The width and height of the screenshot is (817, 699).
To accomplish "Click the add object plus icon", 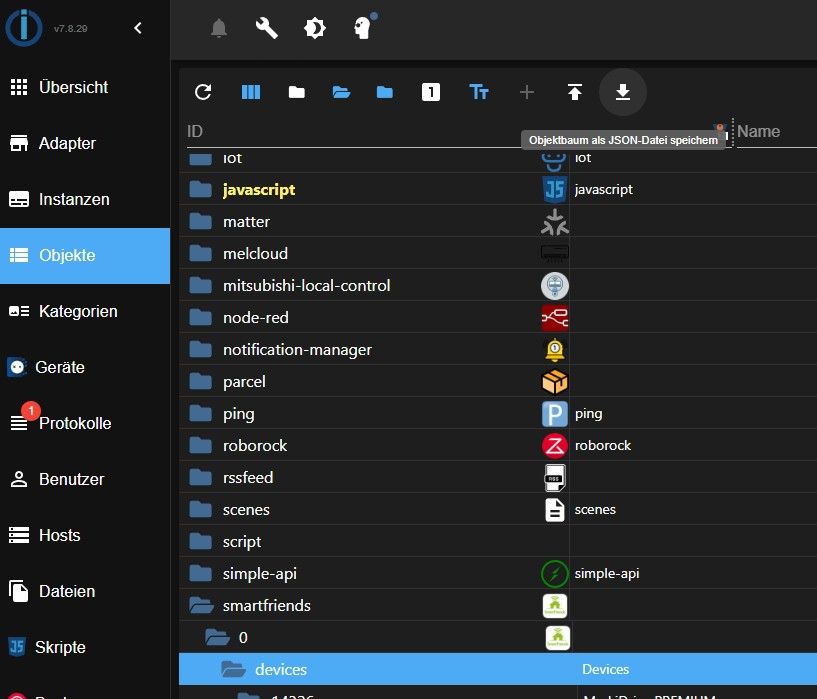I will pyautogui.click(x=527, y=92).
